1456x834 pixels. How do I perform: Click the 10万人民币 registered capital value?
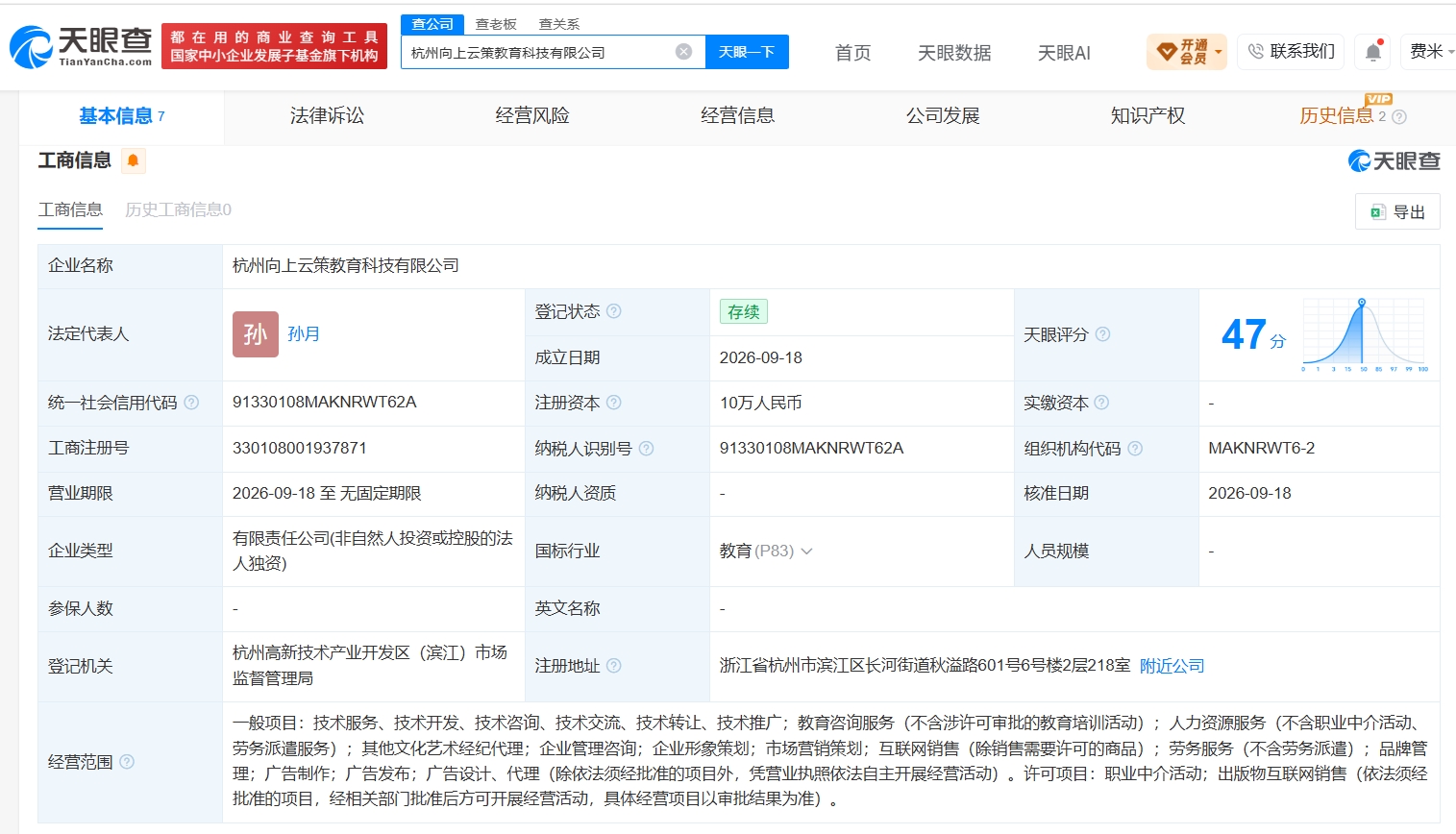click(x=761, y=403)
